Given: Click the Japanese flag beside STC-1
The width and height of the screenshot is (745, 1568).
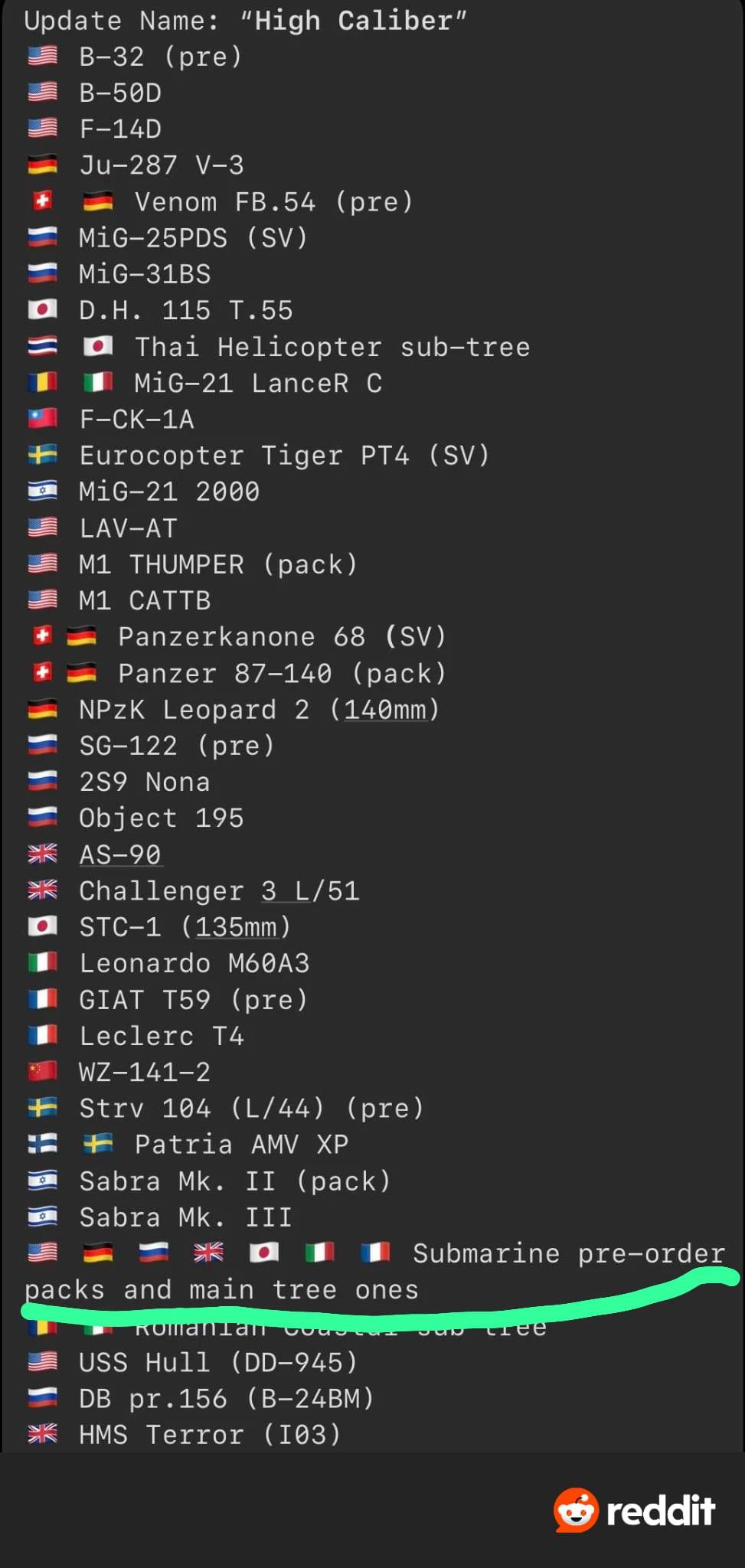Looking at the screenshot, I should 43,926.
